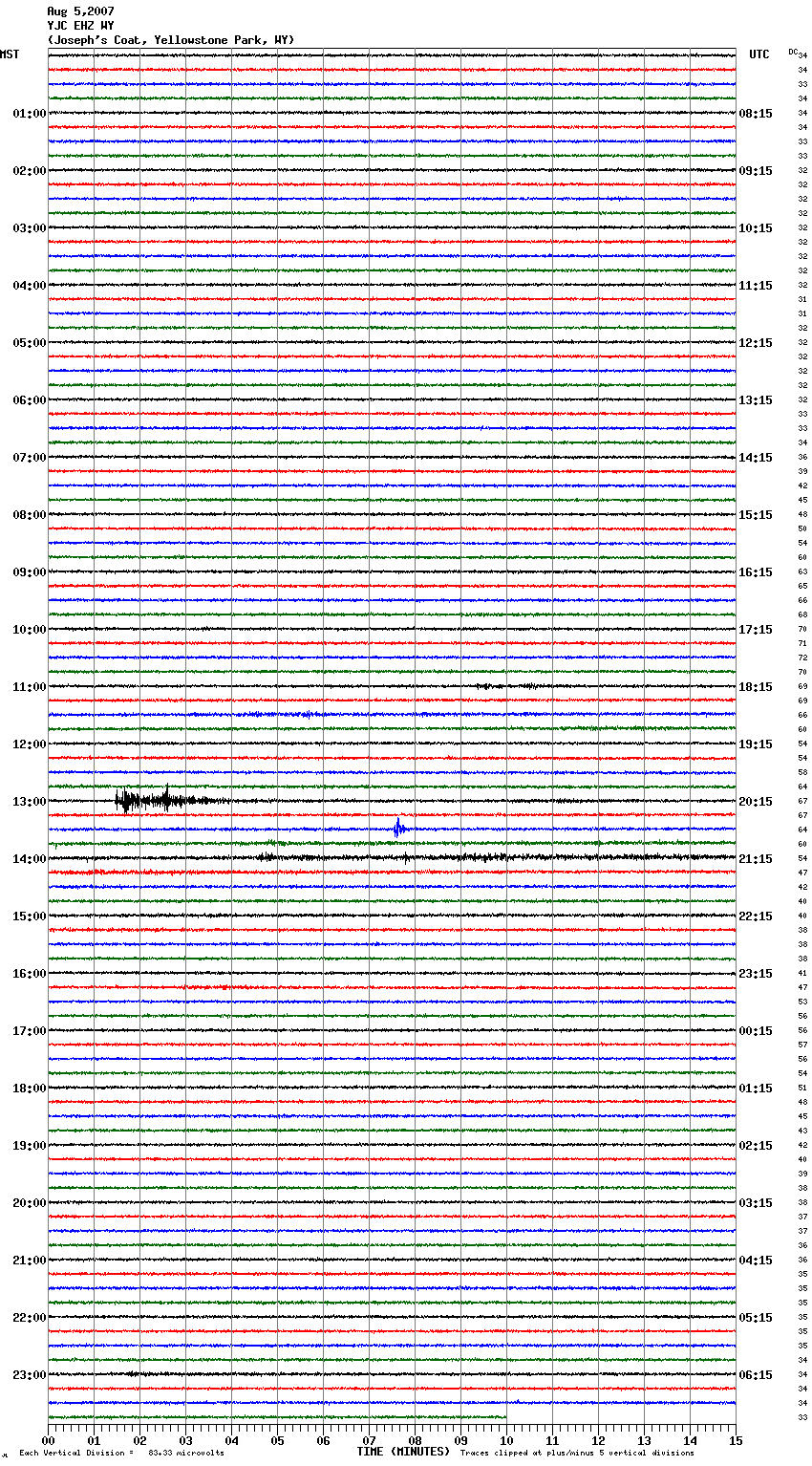
Task: Click the 04:00 MST time label
Action: (x=30, y=286)
